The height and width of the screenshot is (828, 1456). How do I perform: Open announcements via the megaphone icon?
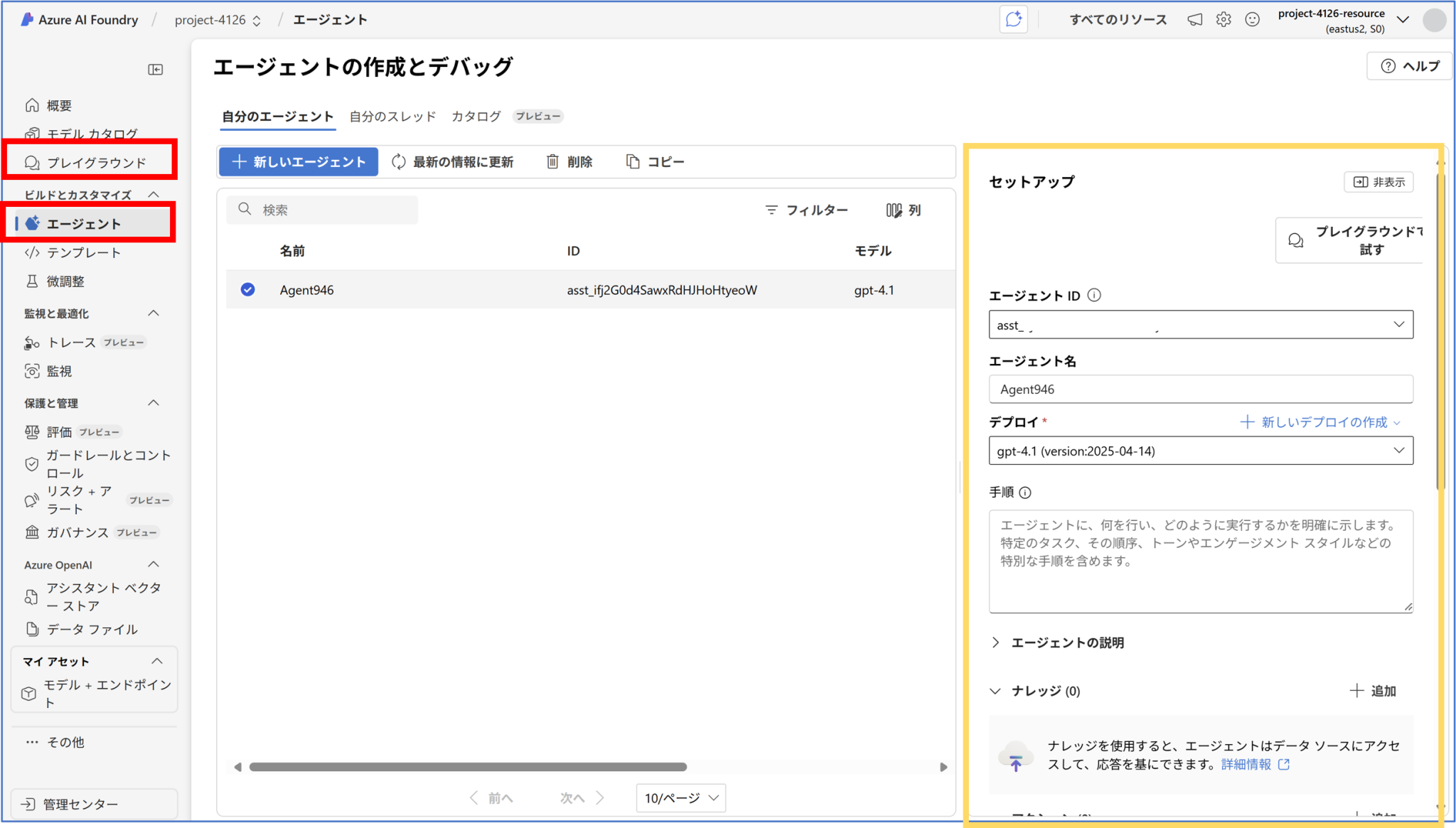pos(1194,19)
